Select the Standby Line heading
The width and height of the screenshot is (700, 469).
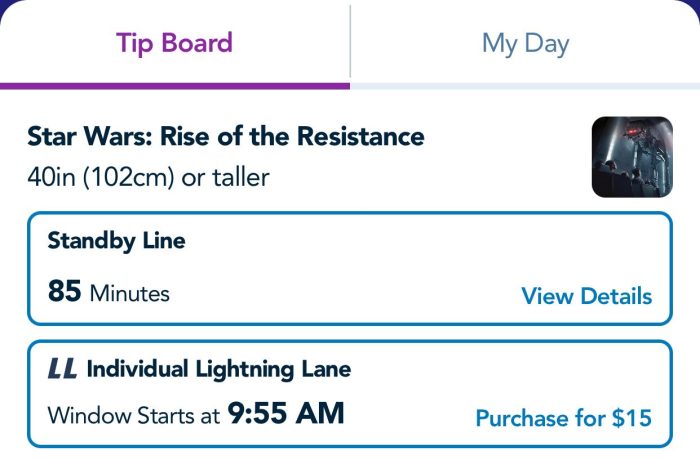[117, 241]
